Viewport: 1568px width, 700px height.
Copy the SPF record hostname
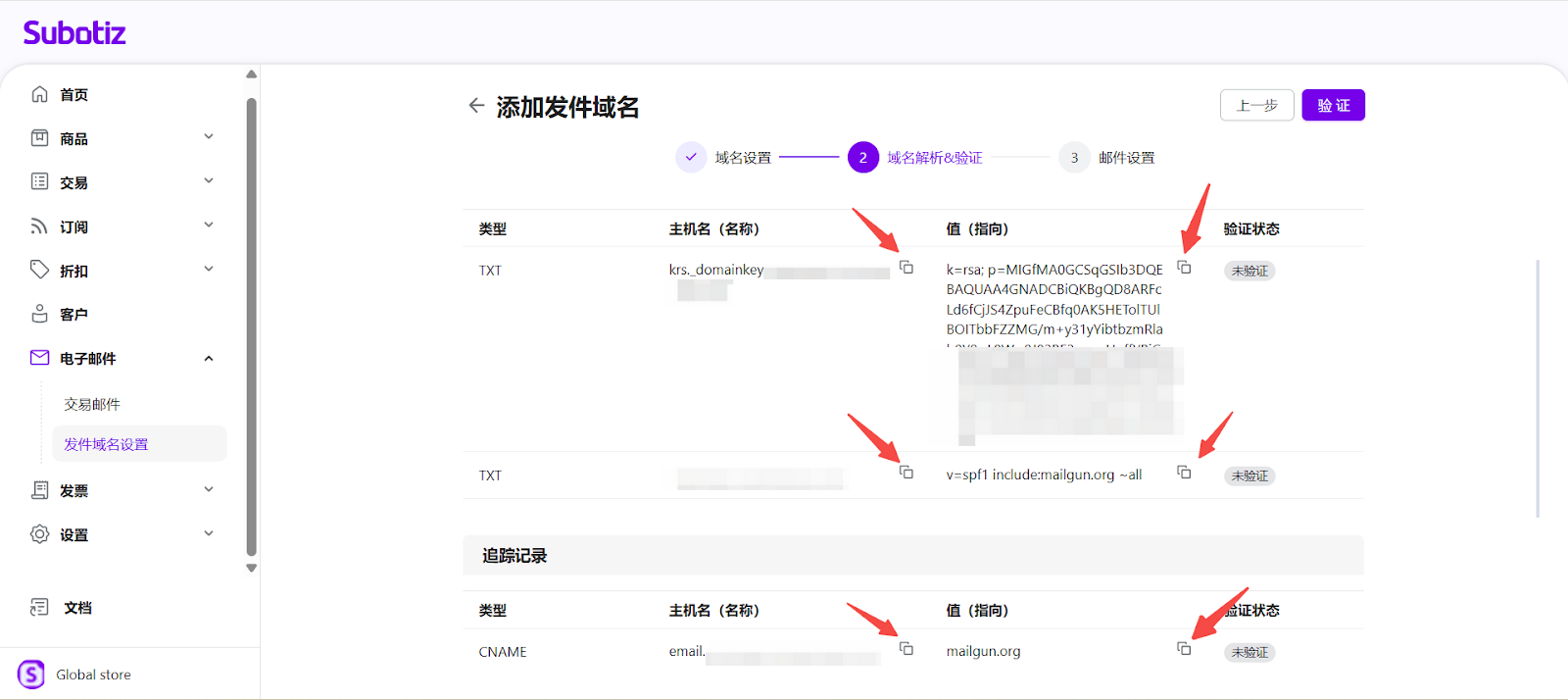tap(906, 473)
